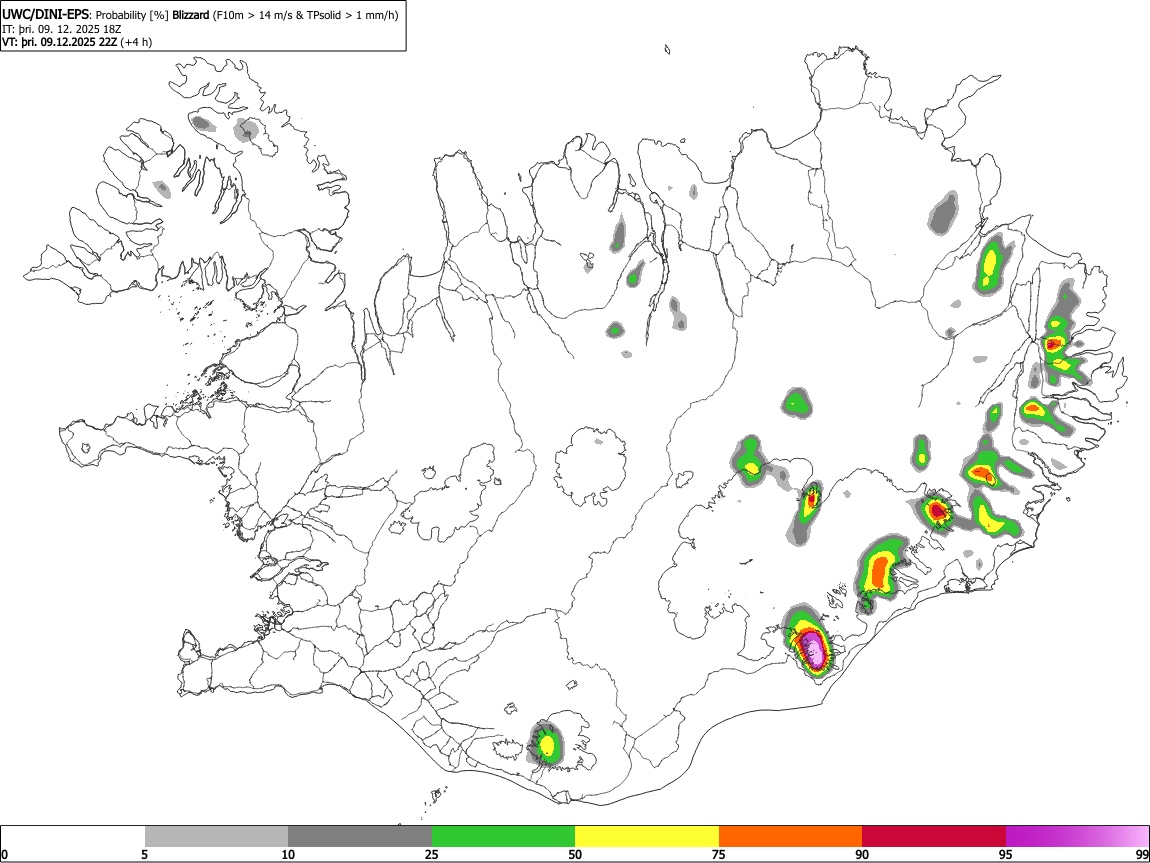Click the orange-core blob northeast of the purple one
The height and width of the screenshot is (863, 1150).
point(880,568)
